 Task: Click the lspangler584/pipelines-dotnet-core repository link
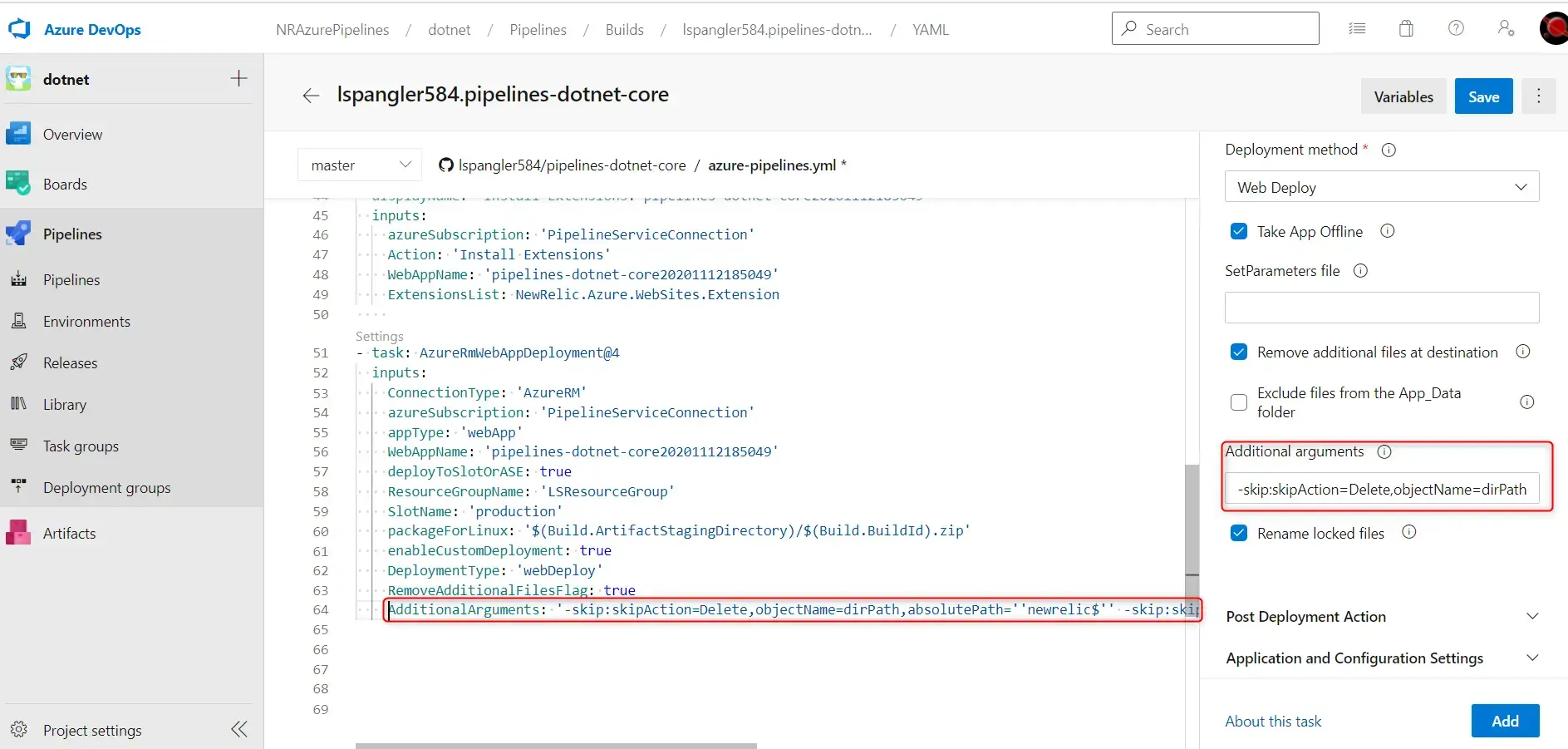pyautogui.click(x=572, y=165)
